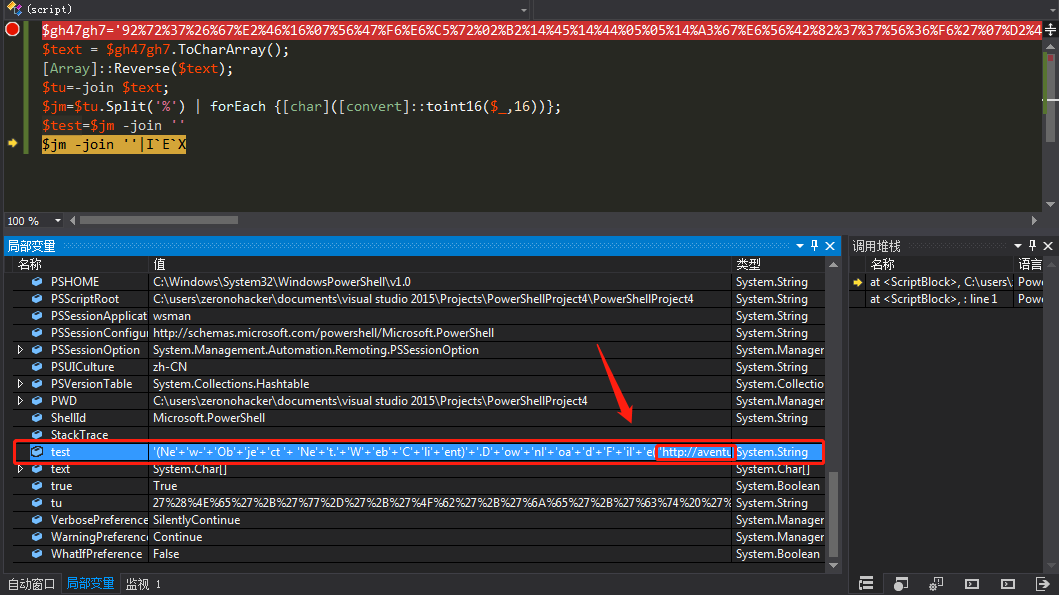Select the test variable row
The width and height of the screenshot is (1059, 595).
pos(419,452)
